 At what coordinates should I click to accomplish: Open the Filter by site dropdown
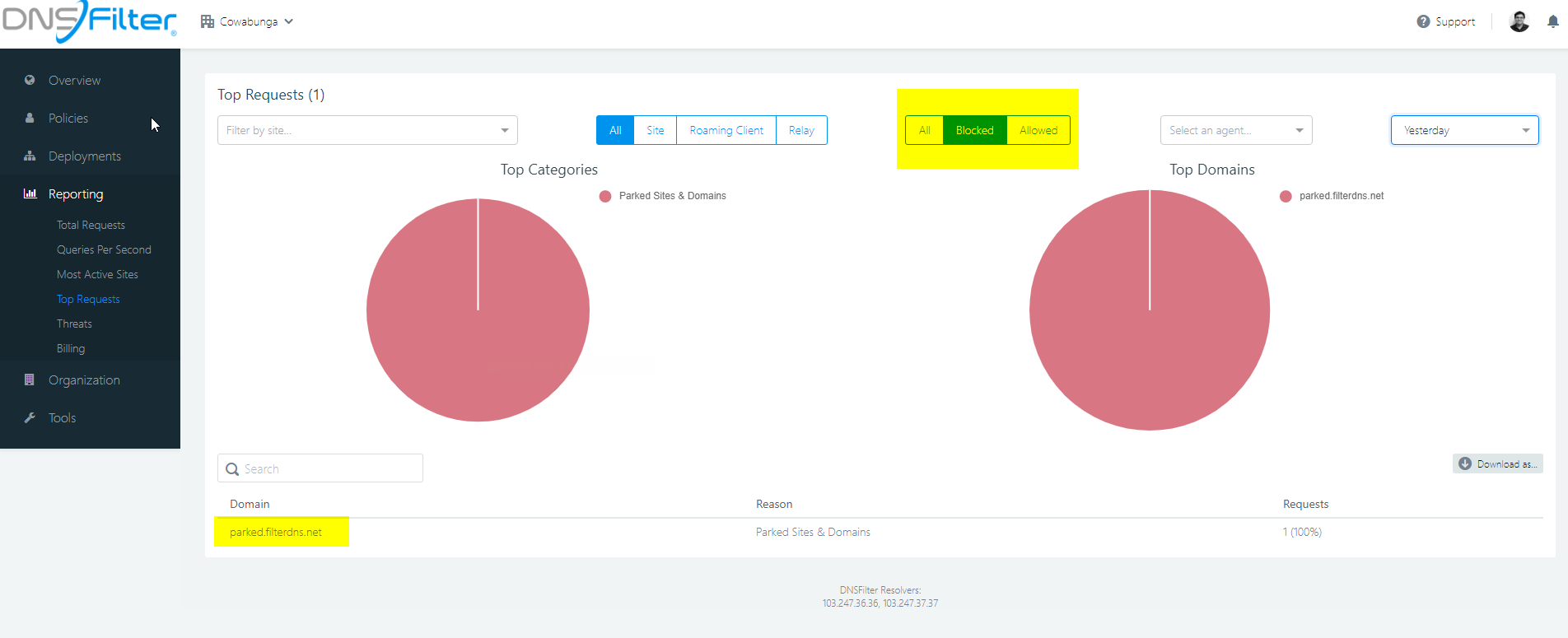(367, 130)
